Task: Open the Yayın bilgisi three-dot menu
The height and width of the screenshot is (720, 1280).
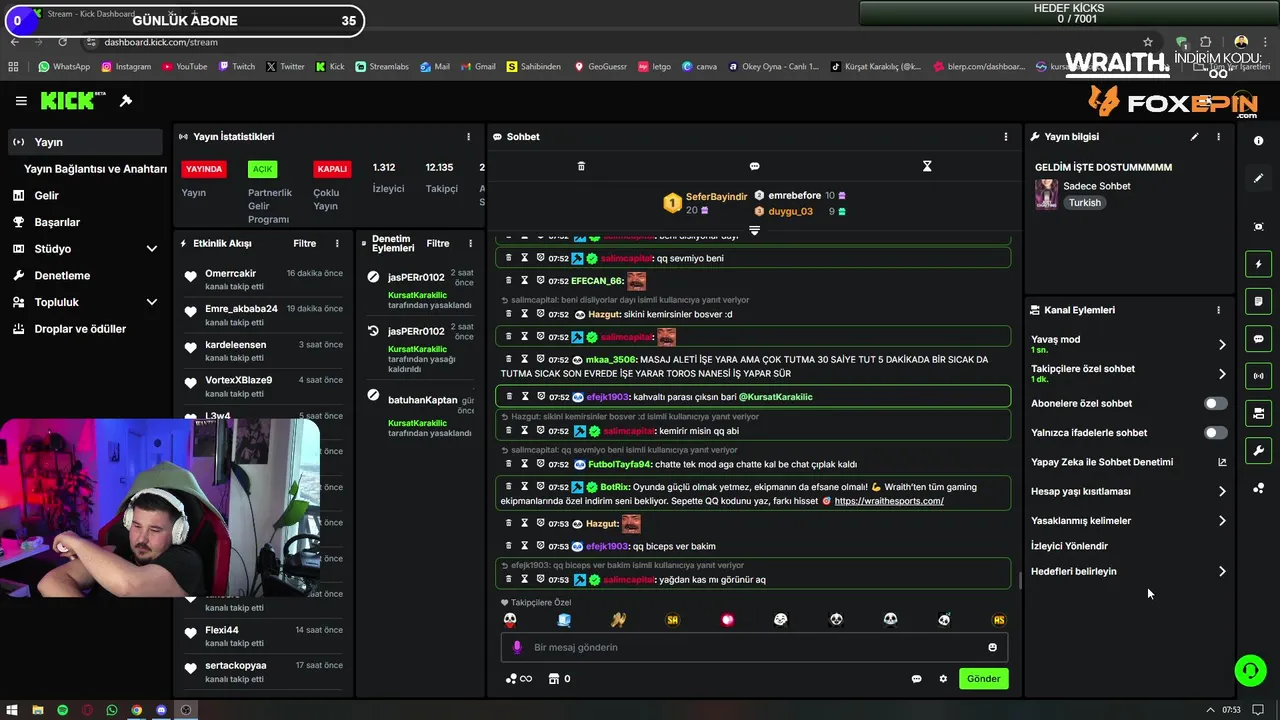Action: click(1218, 136)
